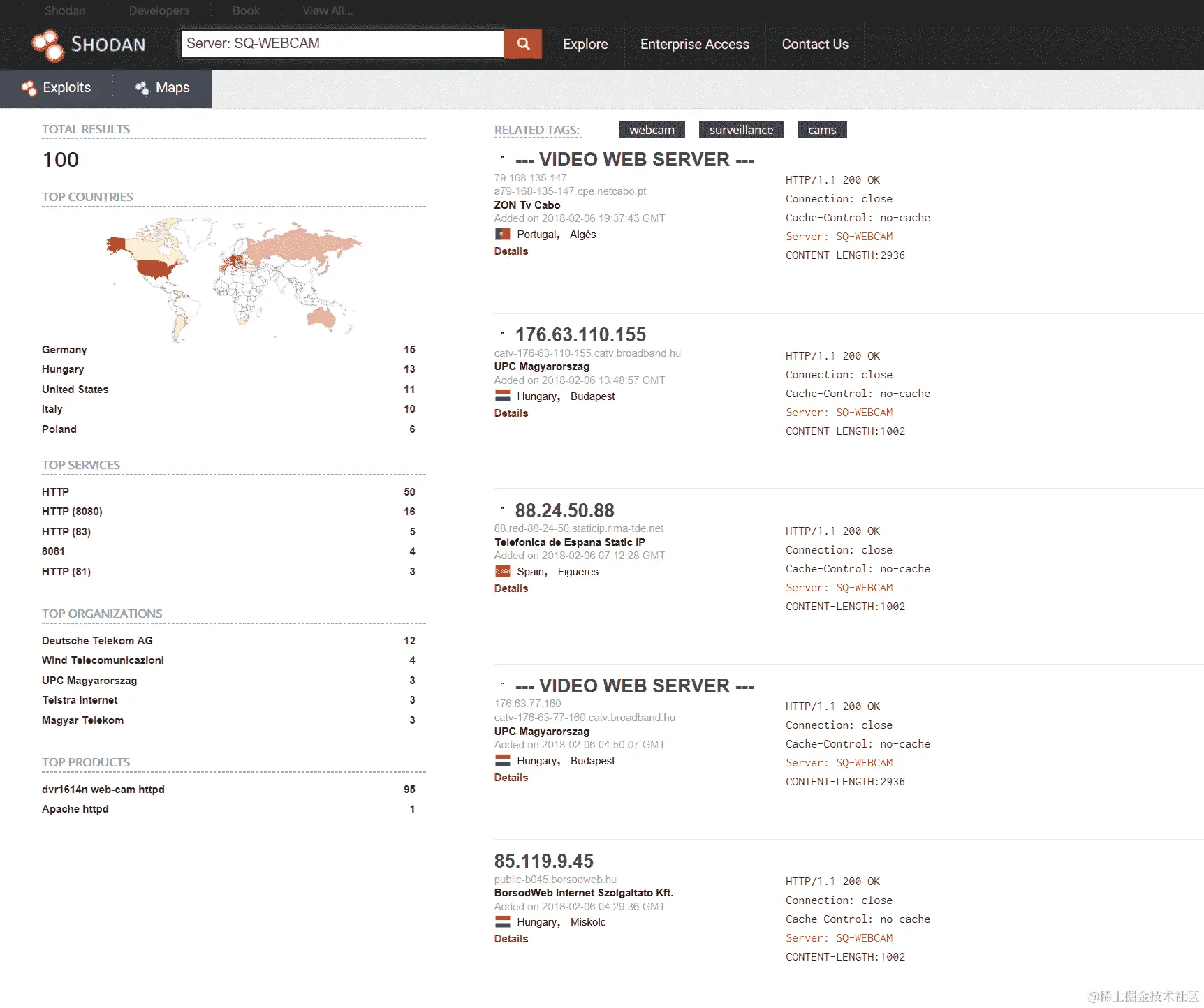Screen dimensions: 1204x1008
Task: Click the a79-168-135-147.cpe.netcabo.pt hostname
Action: (x=571, y=191)
